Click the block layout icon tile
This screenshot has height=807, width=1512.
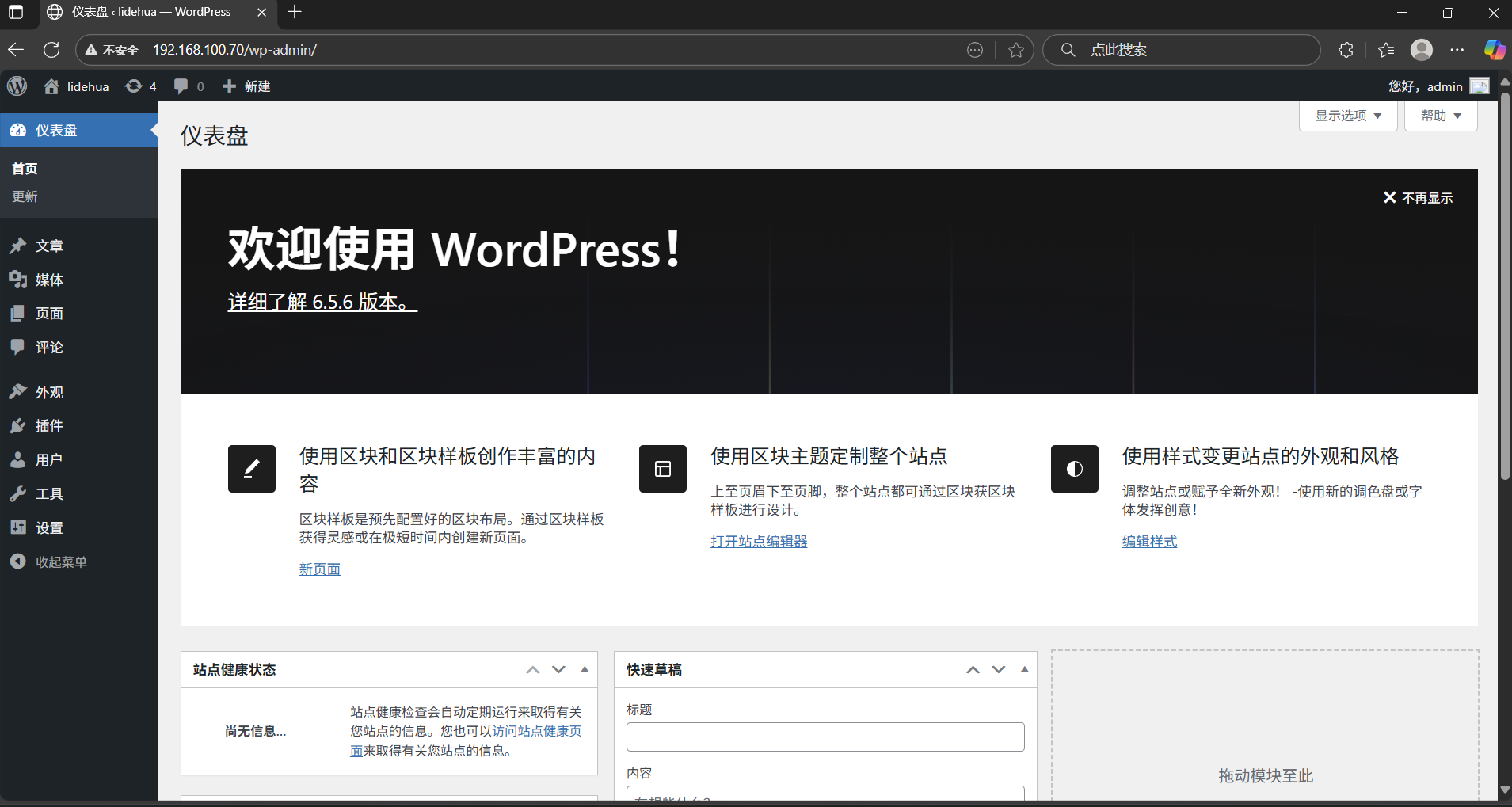663,469
